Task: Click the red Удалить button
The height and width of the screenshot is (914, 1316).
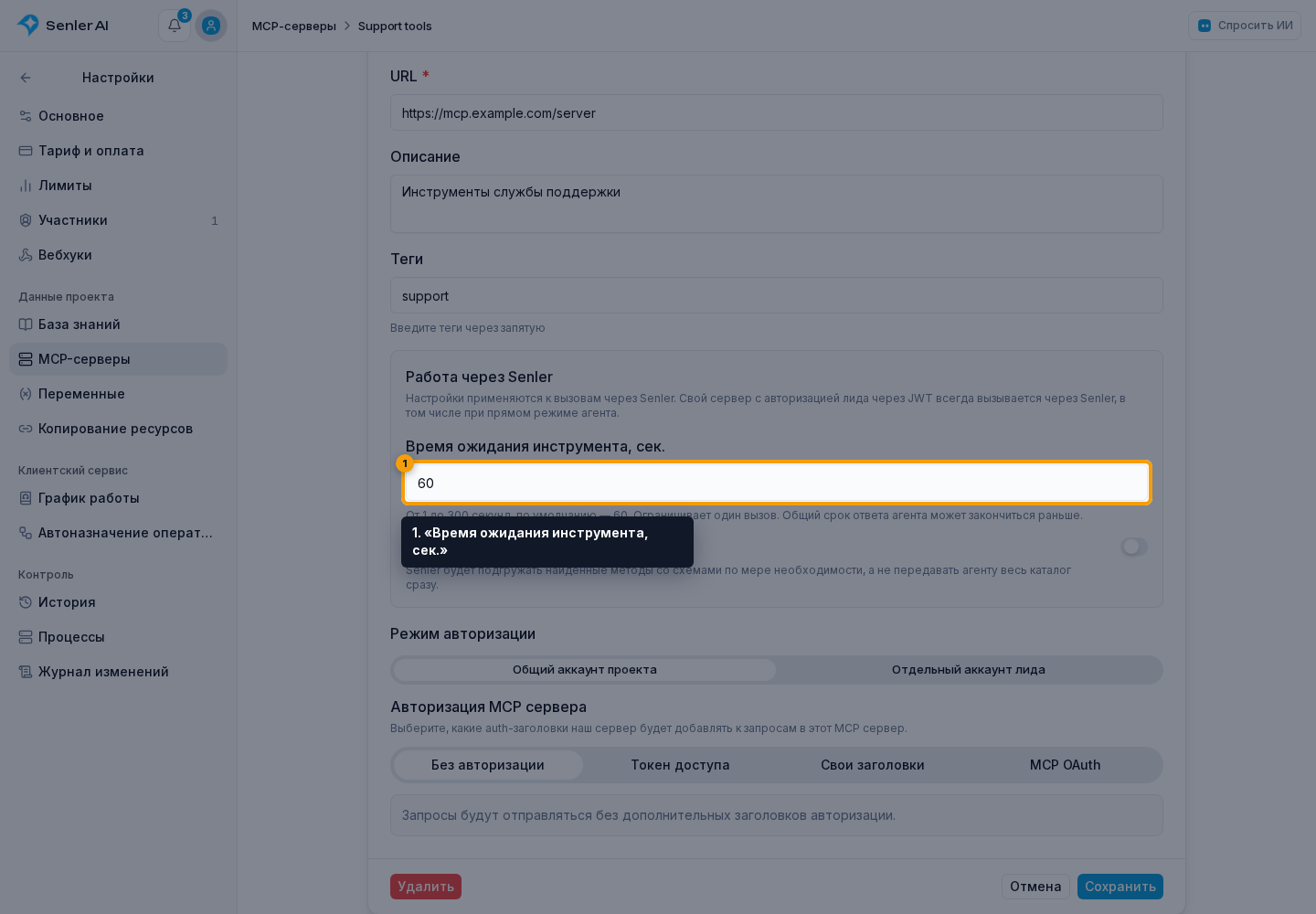Action: coord(426,887)
